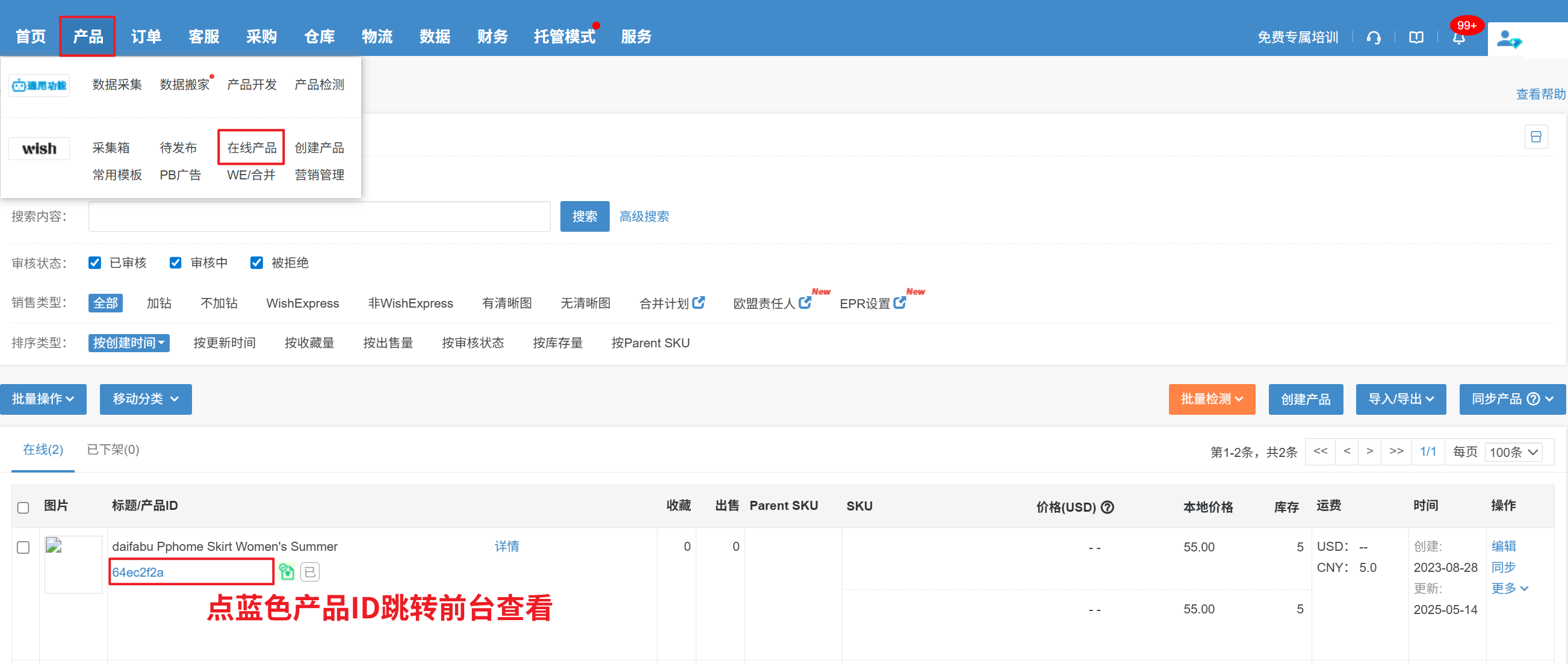Click the blue product ID 64ec2f2a link
1568x664 pixels.
[138, 572]
